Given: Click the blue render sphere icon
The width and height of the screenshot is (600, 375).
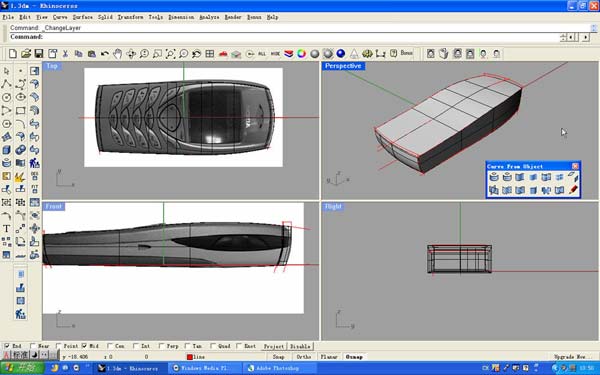Looking at the screenshot, I should [x=341, y=54].
